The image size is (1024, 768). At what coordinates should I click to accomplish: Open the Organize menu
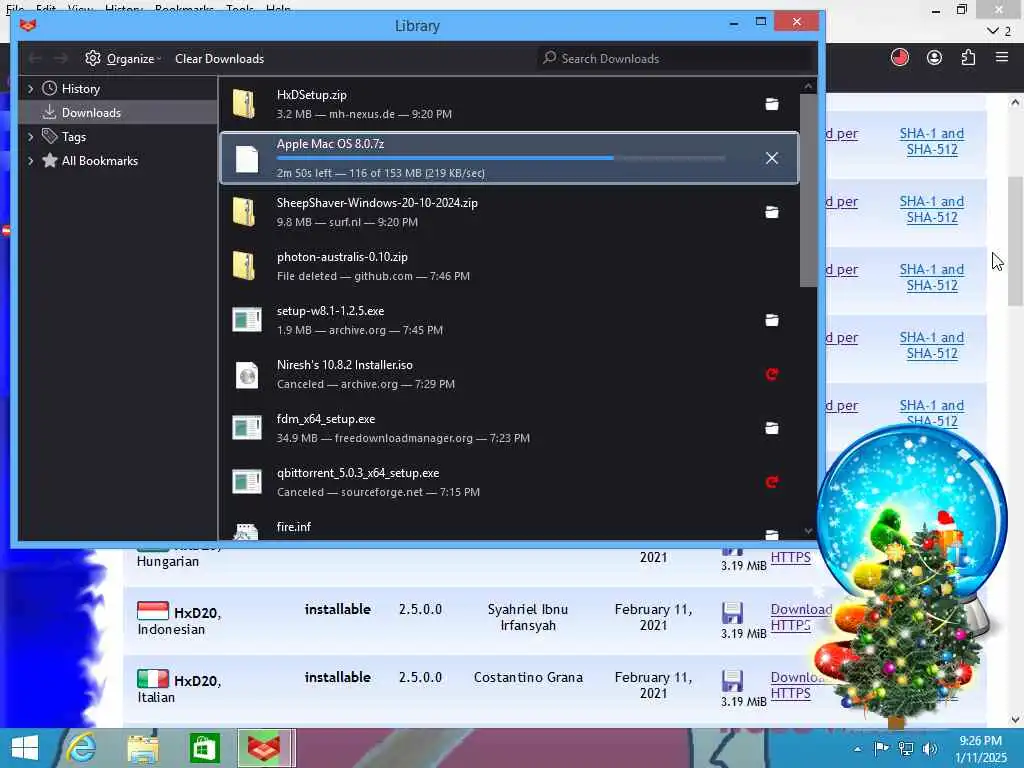pos(123,59)
